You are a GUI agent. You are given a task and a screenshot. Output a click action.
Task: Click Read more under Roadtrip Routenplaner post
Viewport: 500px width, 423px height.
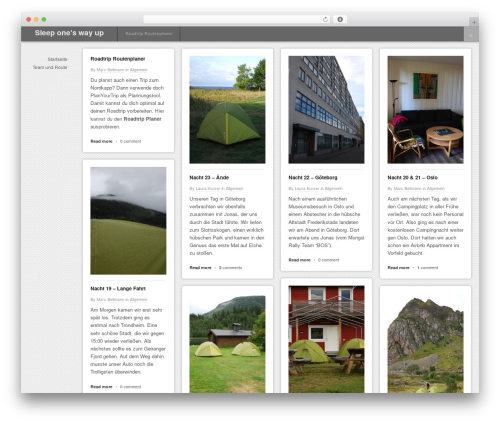coord(101,141)
